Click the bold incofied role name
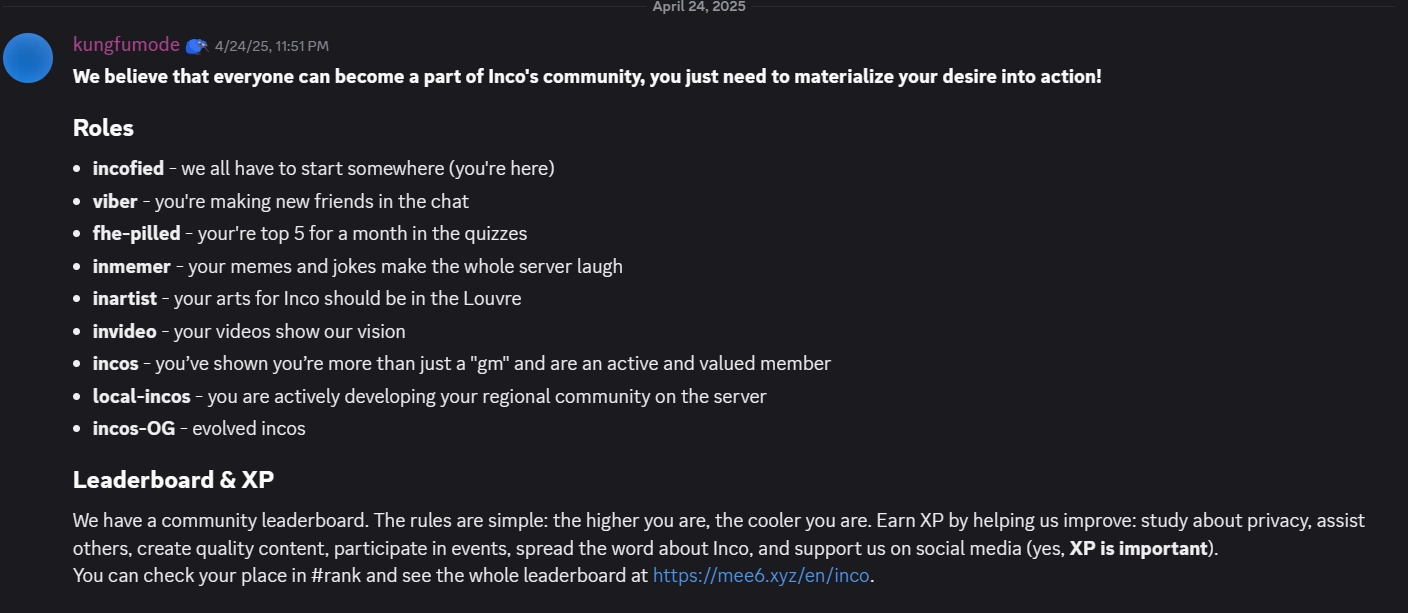1408x613 pixels. (128, 168)
